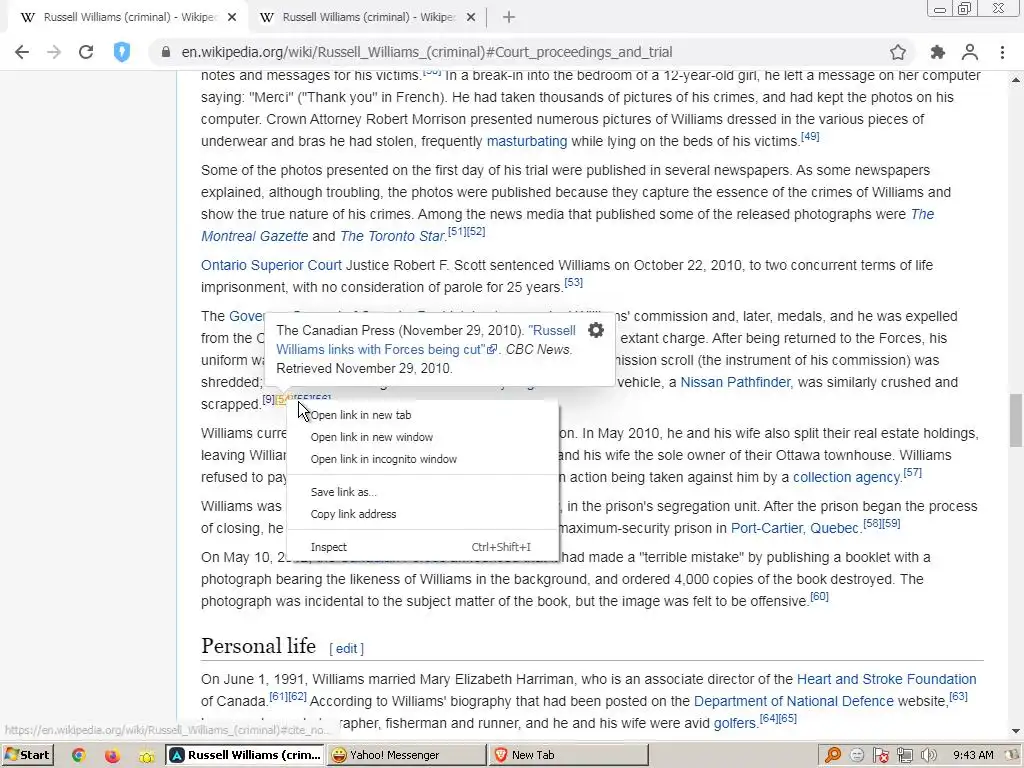This screenshot has width=1024, height=768.
Task: Open citation [49]
Action: (810, 136)
